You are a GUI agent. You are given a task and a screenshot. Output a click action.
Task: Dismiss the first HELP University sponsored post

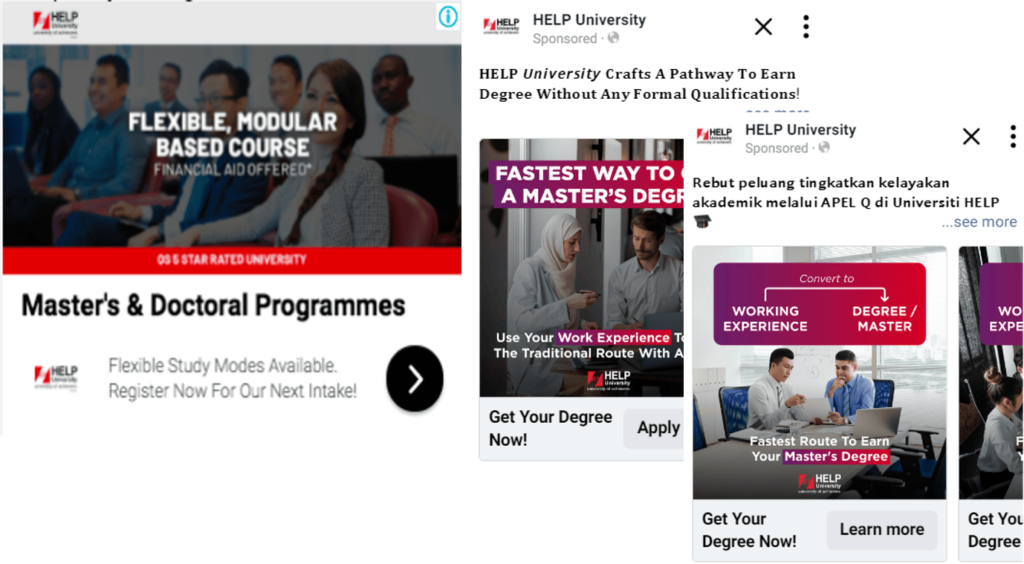pyautogui.click(x=763, y=27)
